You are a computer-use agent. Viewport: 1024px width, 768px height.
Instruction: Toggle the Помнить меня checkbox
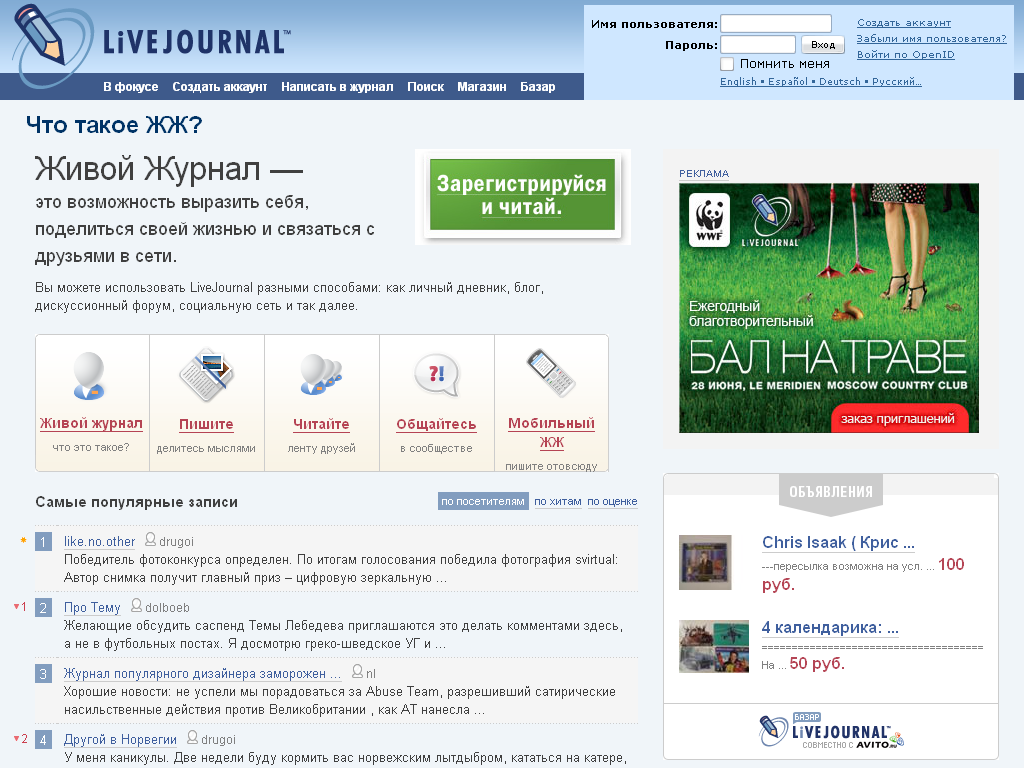coord(727,64)
